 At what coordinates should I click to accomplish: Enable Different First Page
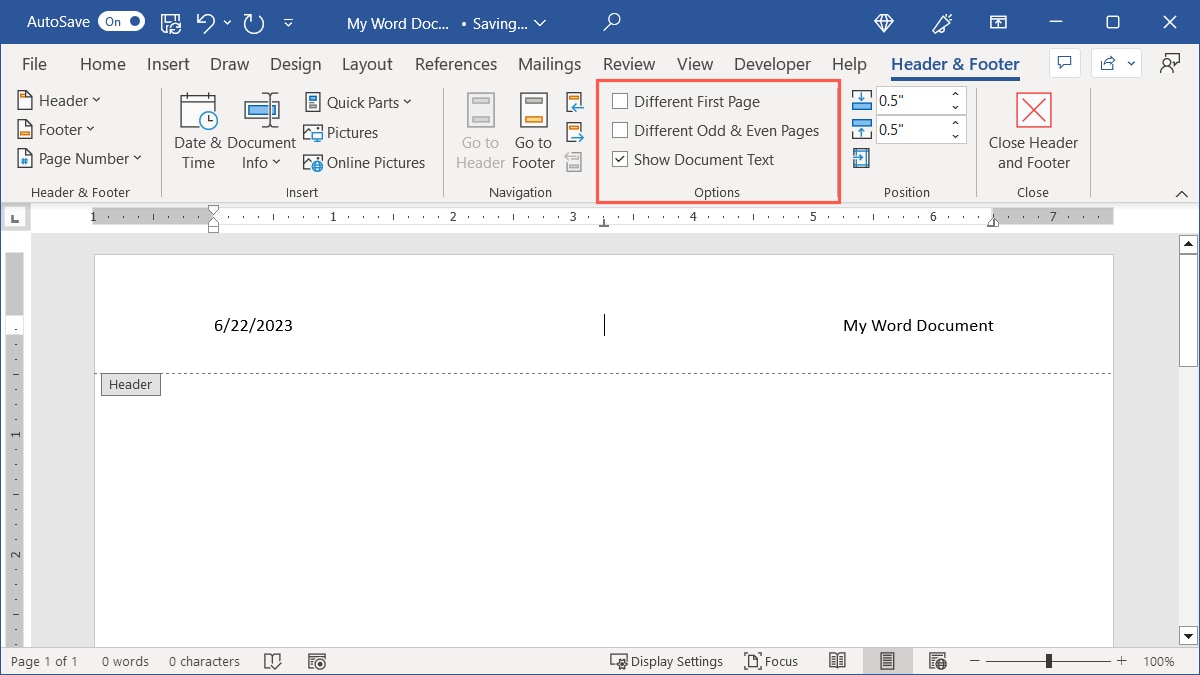[619, 101]
